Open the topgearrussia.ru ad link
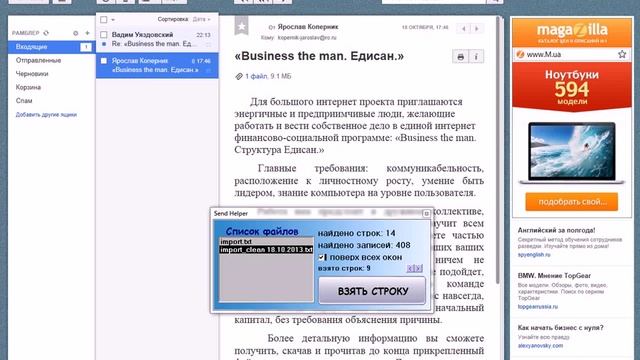This screenshot has width=640, height=360. 538,307
